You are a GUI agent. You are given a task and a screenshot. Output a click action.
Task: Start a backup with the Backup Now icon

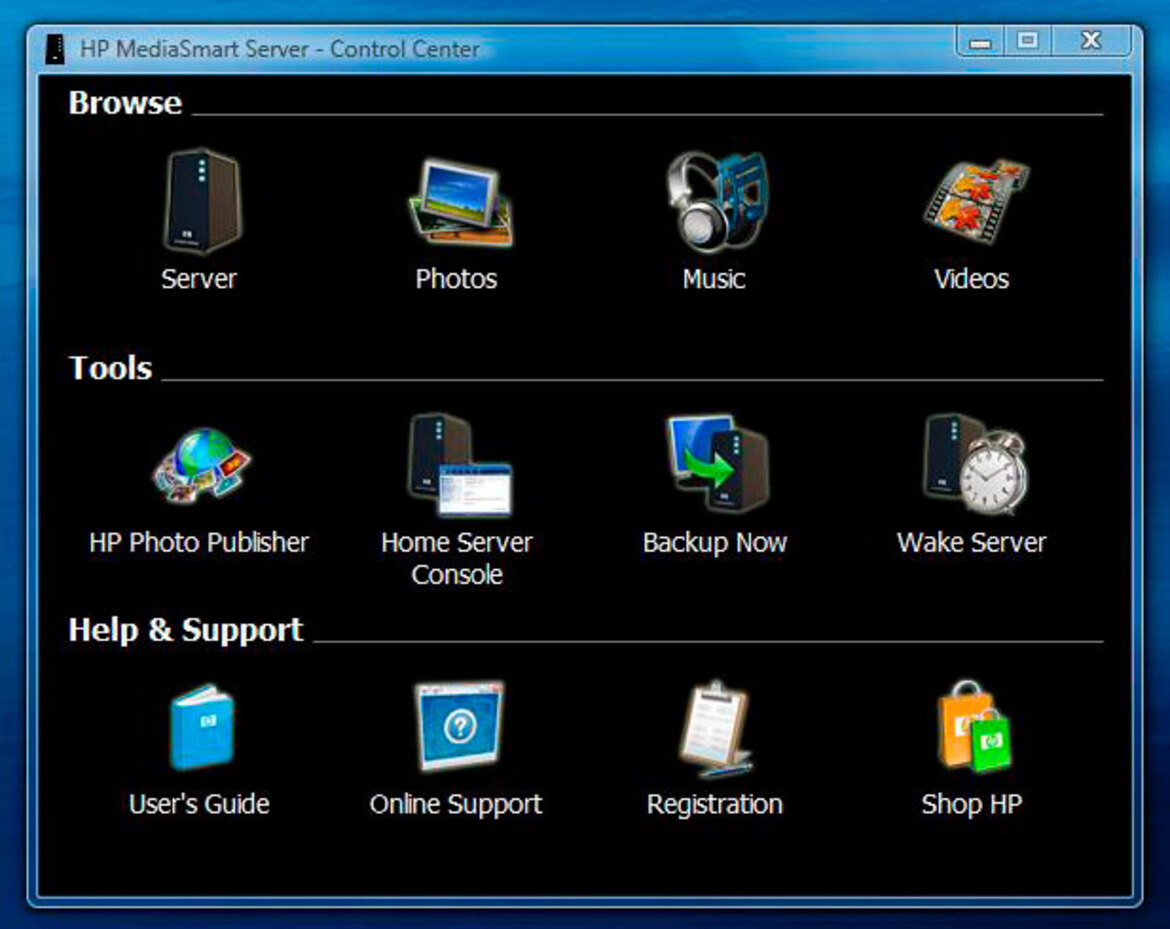(x=716, y=463)
